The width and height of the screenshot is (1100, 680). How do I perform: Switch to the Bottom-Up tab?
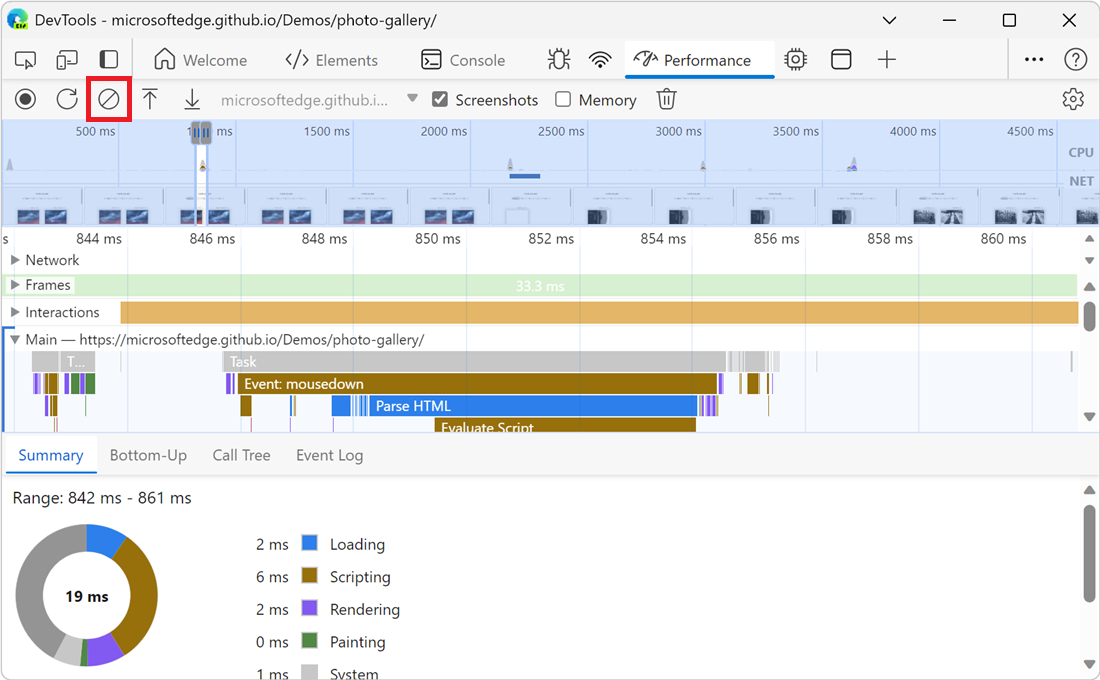(148, 455)
